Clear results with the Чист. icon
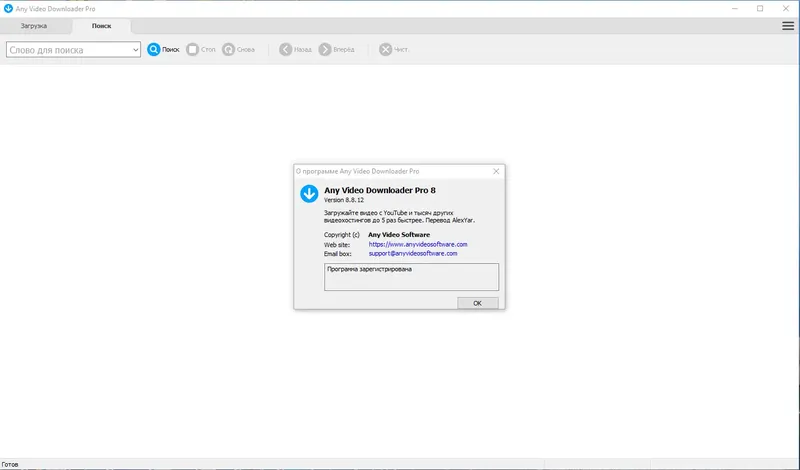 (x=385, y=50)
